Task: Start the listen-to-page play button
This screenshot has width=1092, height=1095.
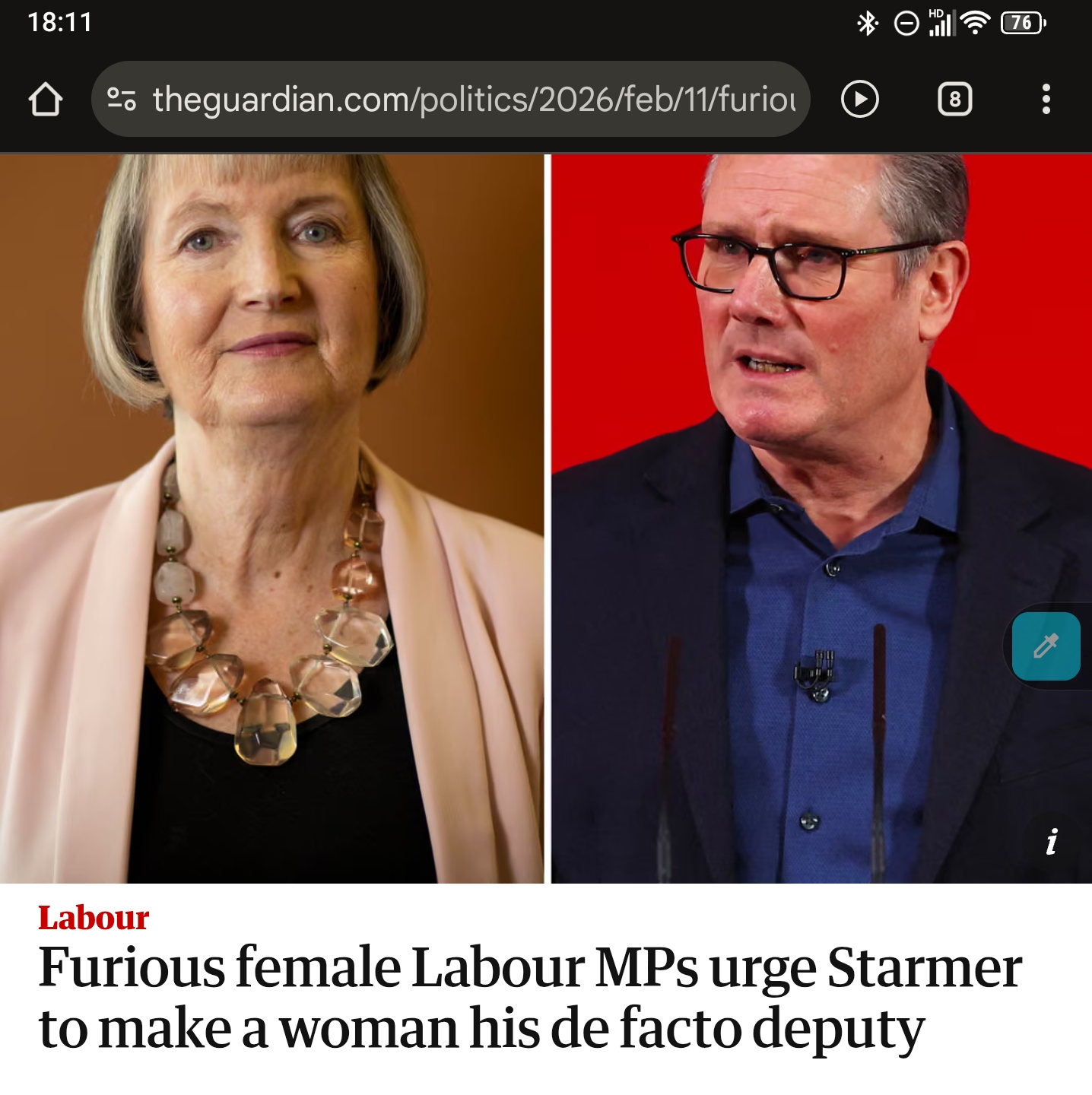Action: (x=860, y=100)
